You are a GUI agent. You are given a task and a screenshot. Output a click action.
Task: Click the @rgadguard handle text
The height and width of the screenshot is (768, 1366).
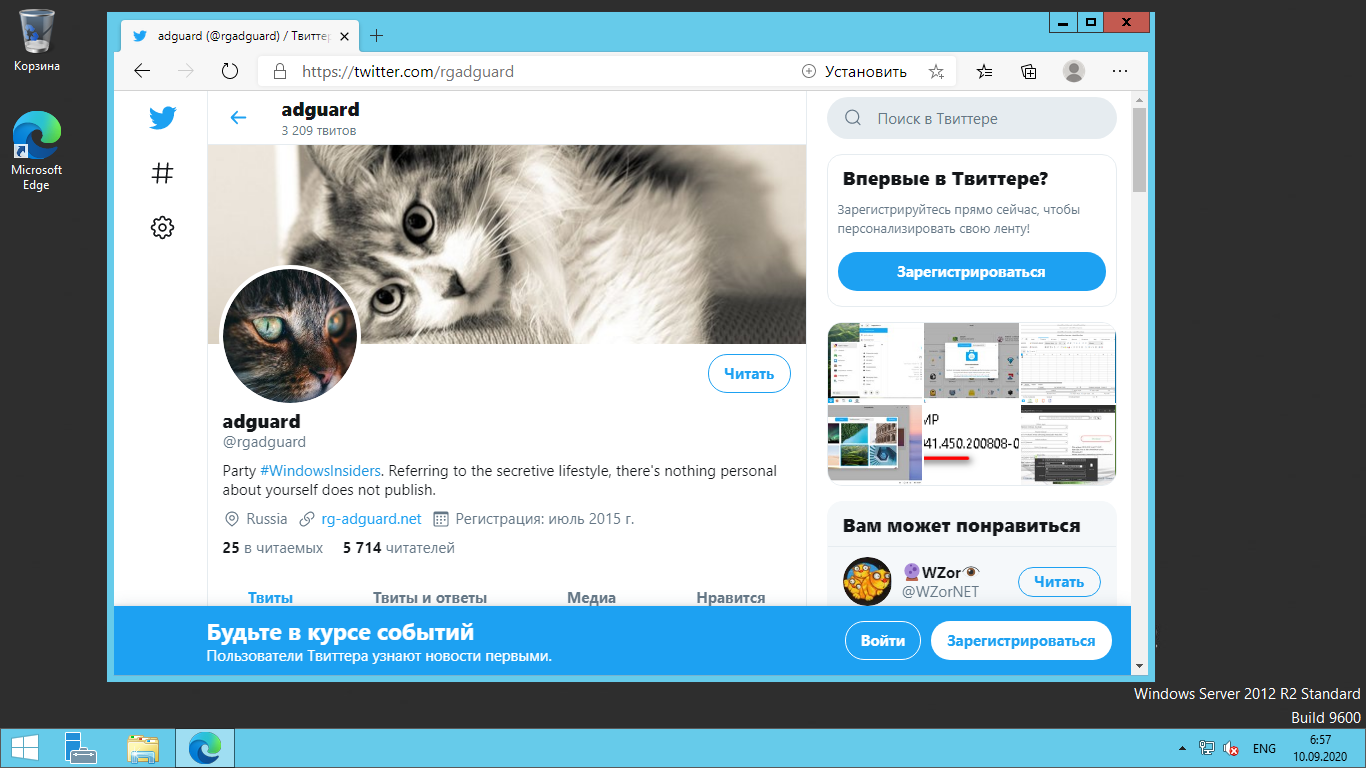264,442
